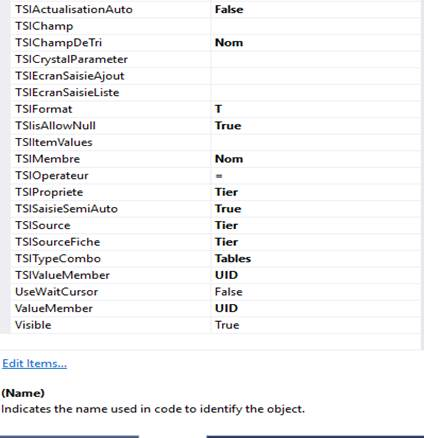Toggle the TSIisAllowNull True value
This screenshot has height=438, width=424.
[228, 126]
